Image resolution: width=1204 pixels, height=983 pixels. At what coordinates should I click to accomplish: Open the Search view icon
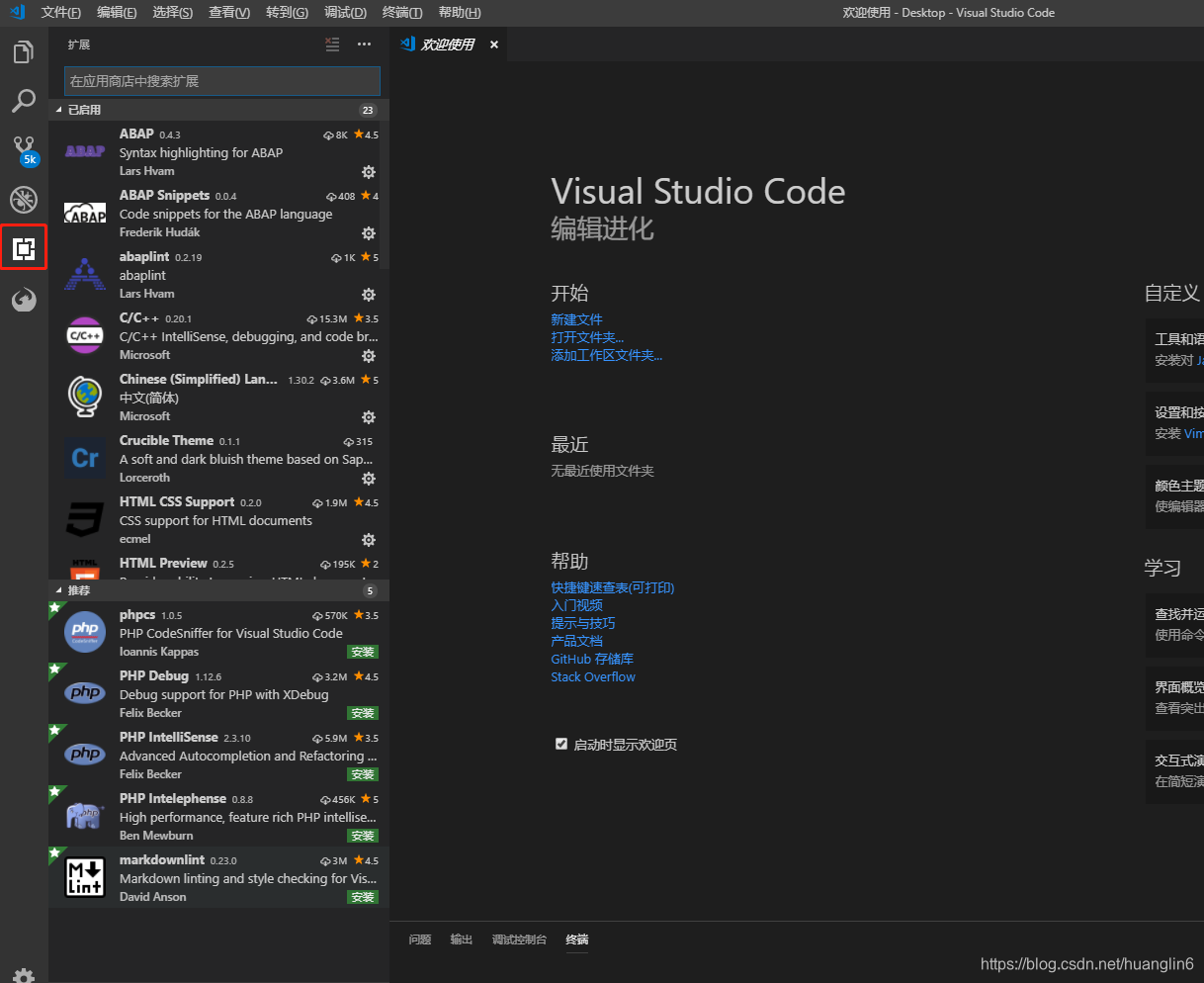24,101
